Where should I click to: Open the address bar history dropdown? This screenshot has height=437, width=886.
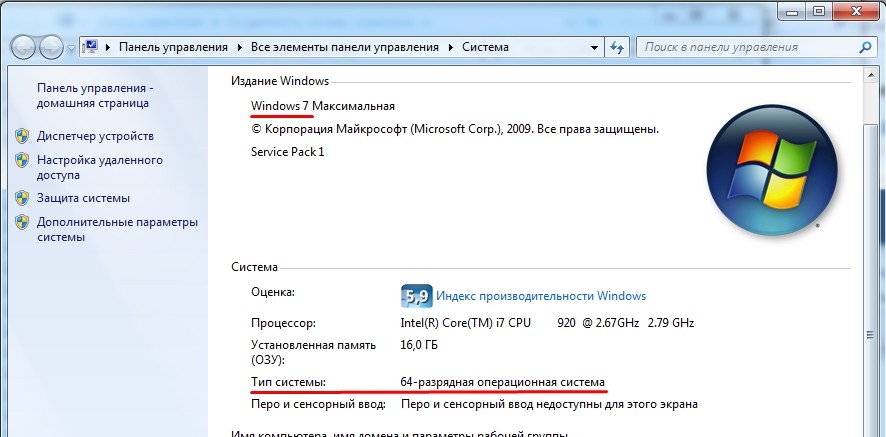593,47
